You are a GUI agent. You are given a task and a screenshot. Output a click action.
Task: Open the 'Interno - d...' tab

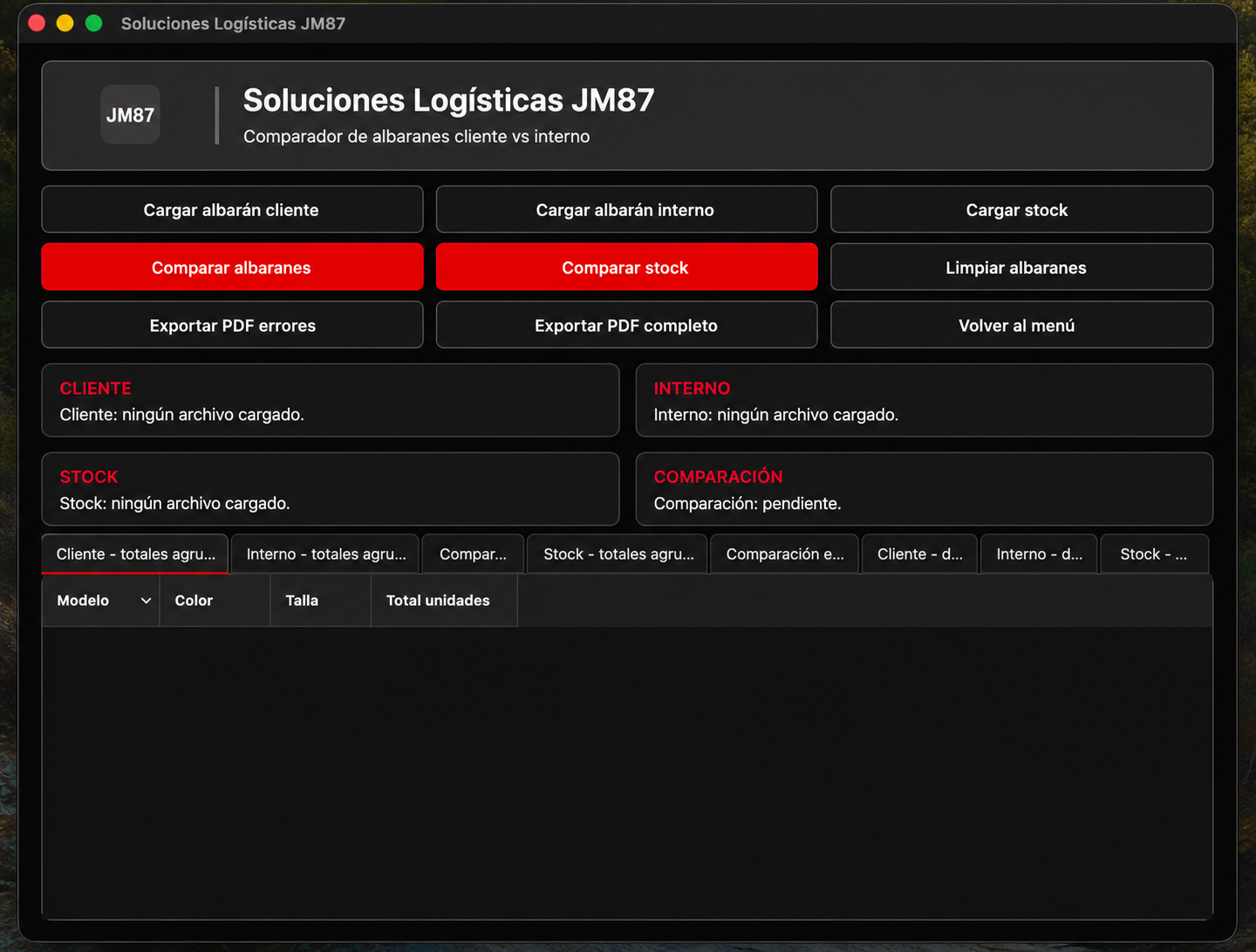[x=1039, y=554]
